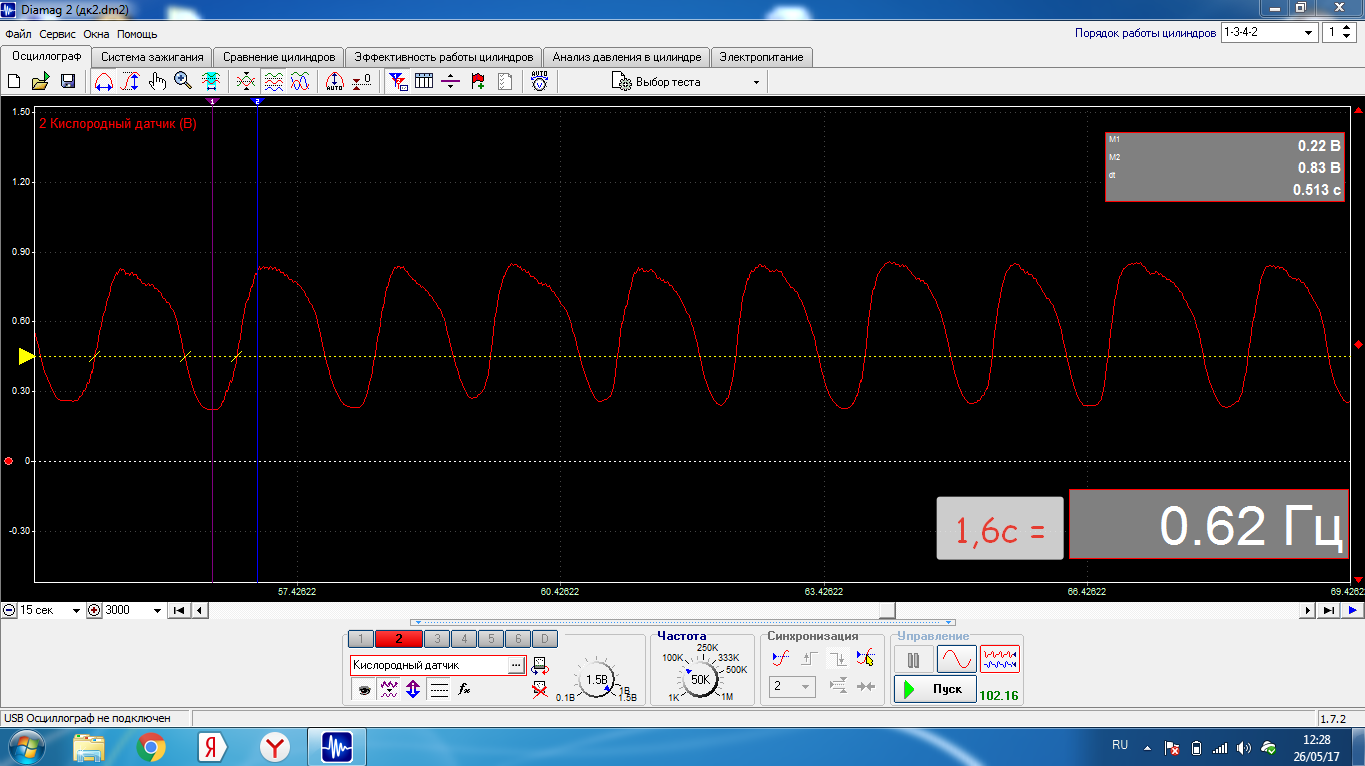This screenshot has width=1365, height=766.
Task: Toggle channel 5 button
Action: tap(491, 639)
